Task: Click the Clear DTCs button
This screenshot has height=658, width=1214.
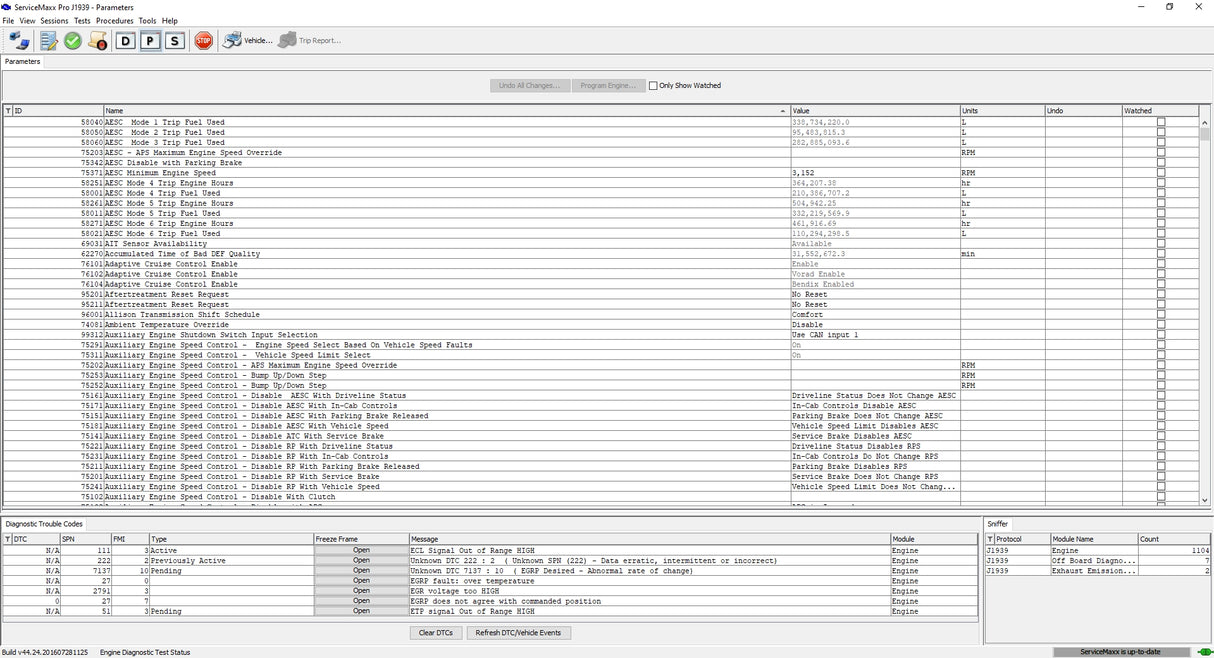Action: (436, 633)
